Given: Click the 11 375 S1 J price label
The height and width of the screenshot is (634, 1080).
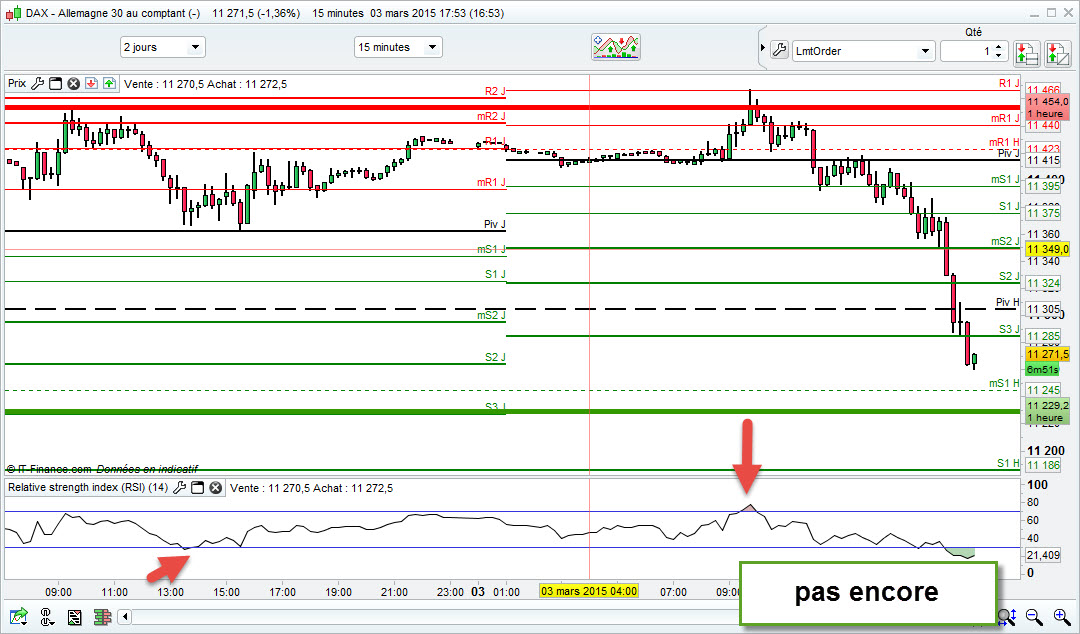Looking at the screenshot, I should point(1043,214).
